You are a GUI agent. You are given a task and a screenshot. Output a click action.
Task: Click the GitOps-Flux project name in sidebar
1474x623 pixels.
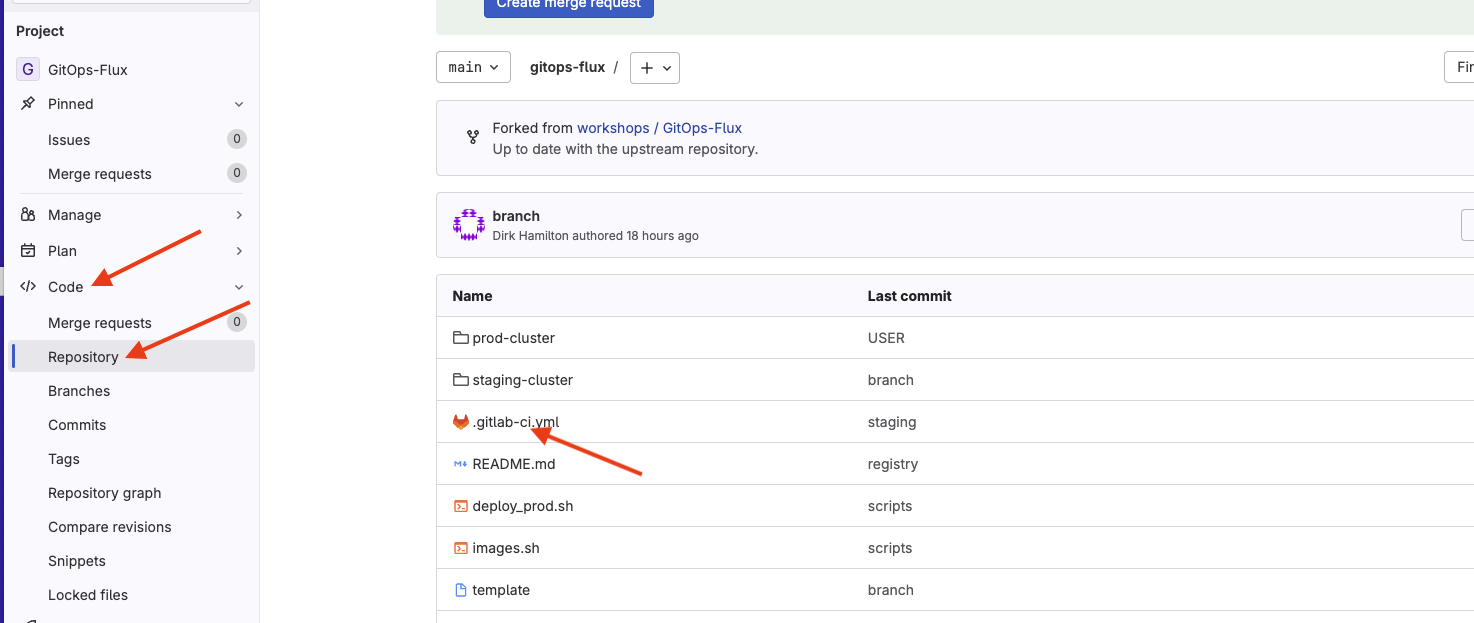(x=88, y=70)
